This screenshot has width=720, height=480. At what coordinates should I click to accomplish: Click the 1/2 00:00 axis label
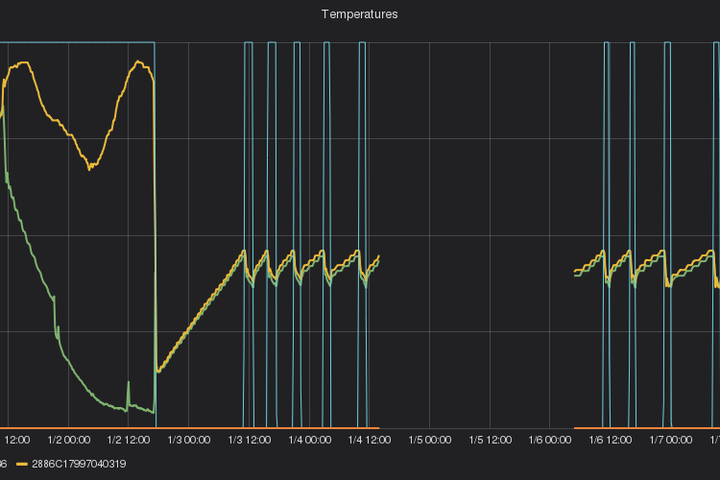pyautogui.click(x=69, y=440)
